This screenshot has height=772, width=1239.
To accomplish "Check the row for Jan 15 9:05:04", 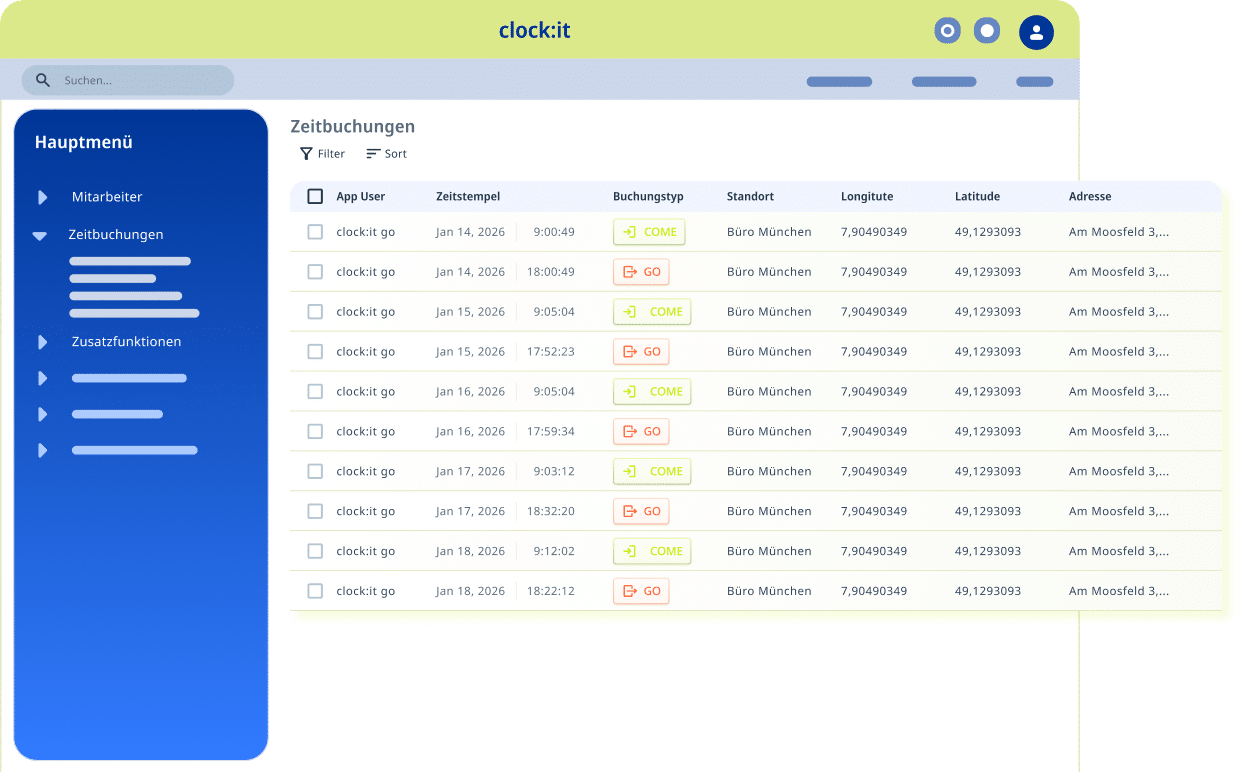I will pos(315,312).
